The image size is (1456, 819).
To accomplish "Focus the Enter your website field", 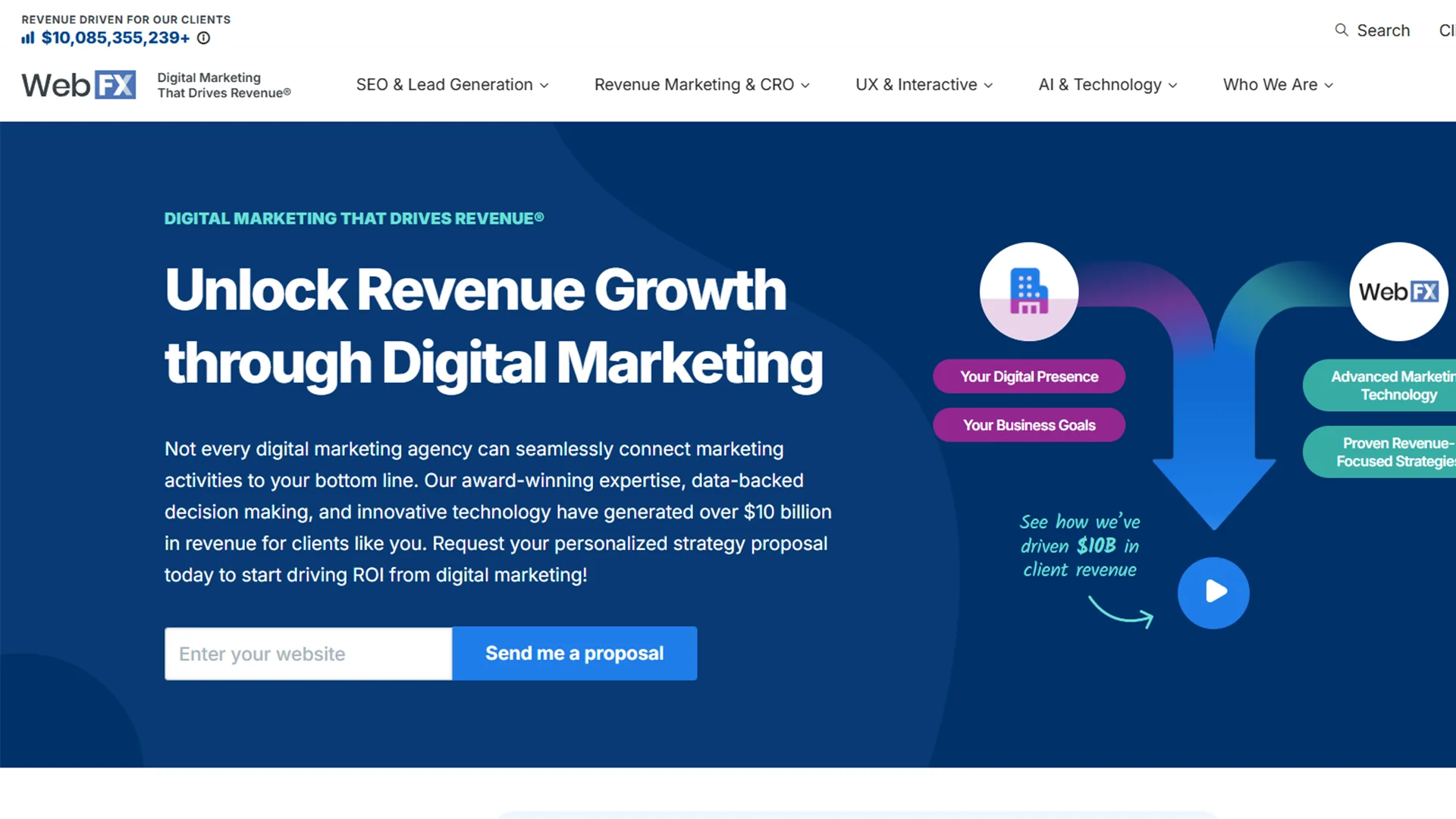I will (309, 654).
